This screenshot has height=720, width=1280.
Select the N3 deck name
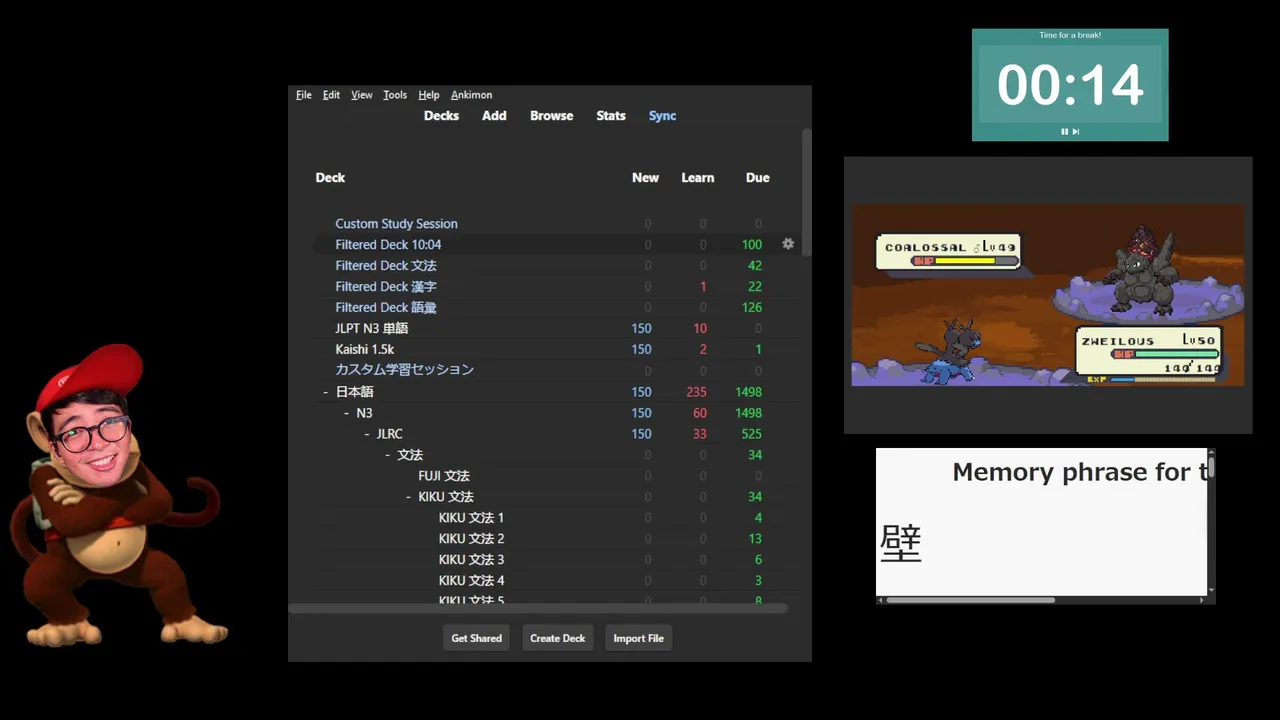[364, 413]
